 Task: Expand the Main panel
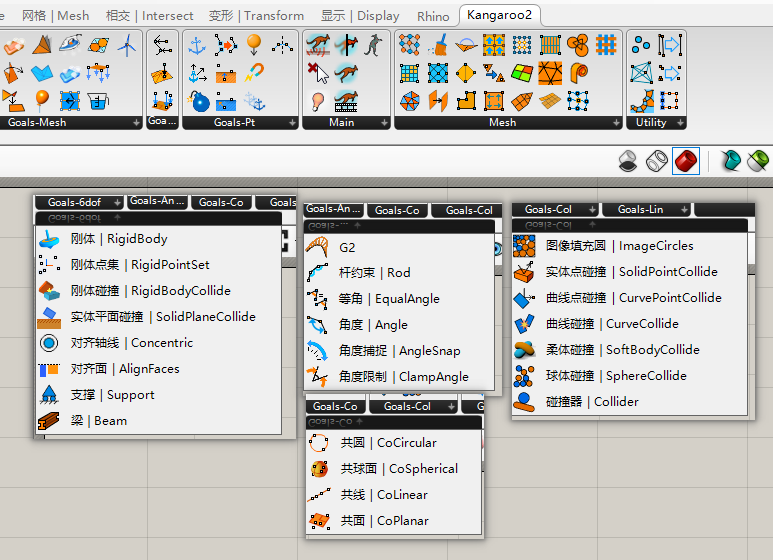384,123
